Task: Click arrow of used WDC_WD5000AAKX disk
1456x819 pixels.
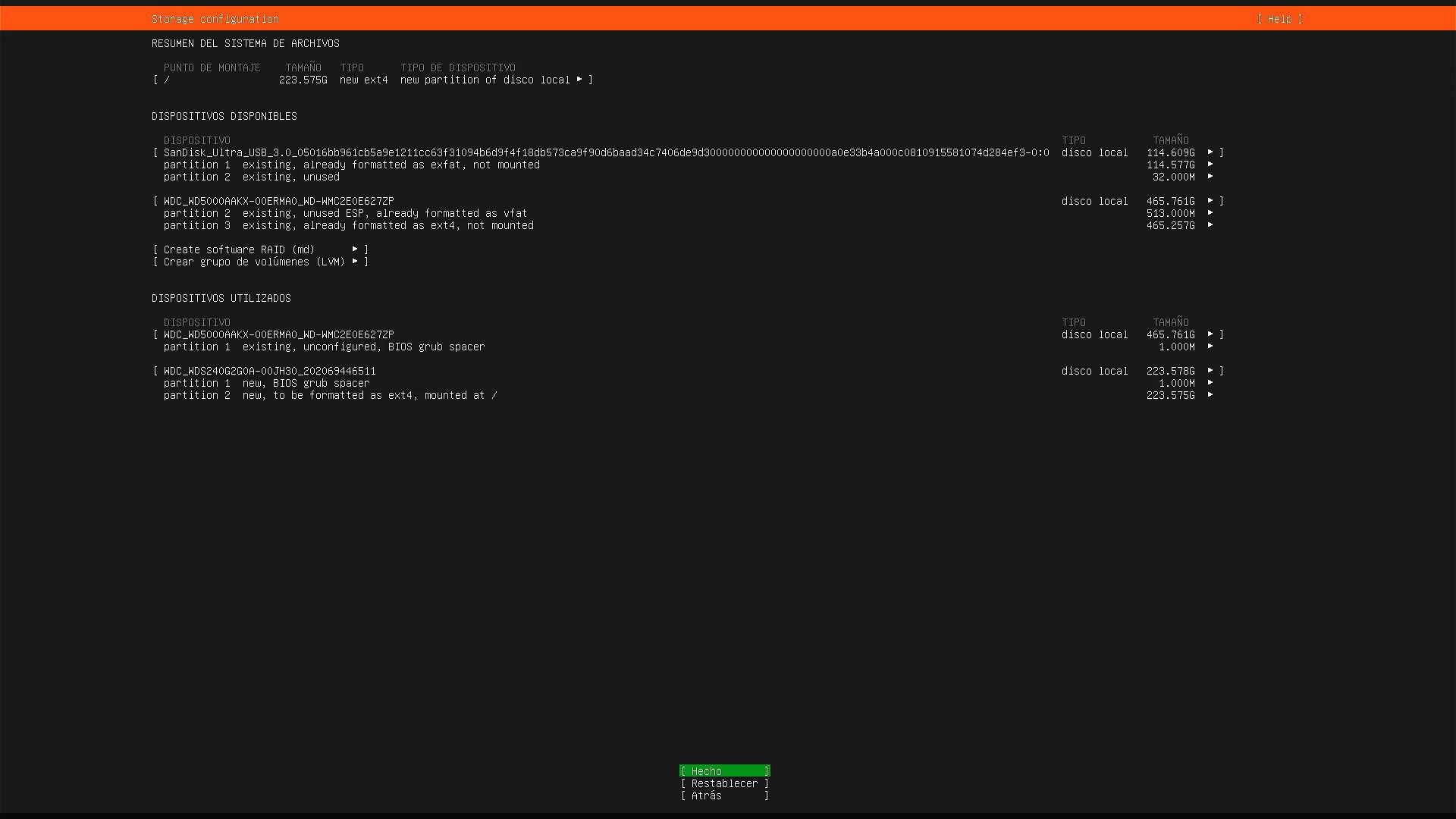Action: 1210,334
